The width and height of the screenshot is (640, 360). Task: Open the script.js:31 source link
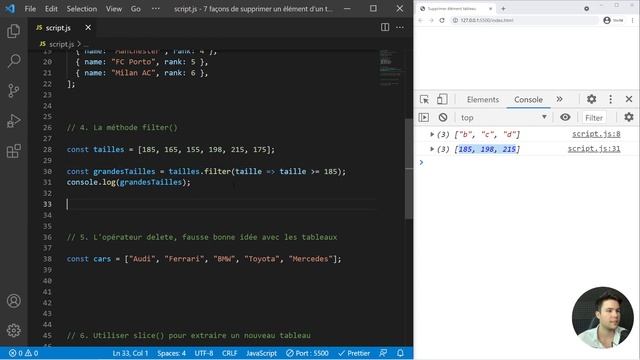click(594, 149)
